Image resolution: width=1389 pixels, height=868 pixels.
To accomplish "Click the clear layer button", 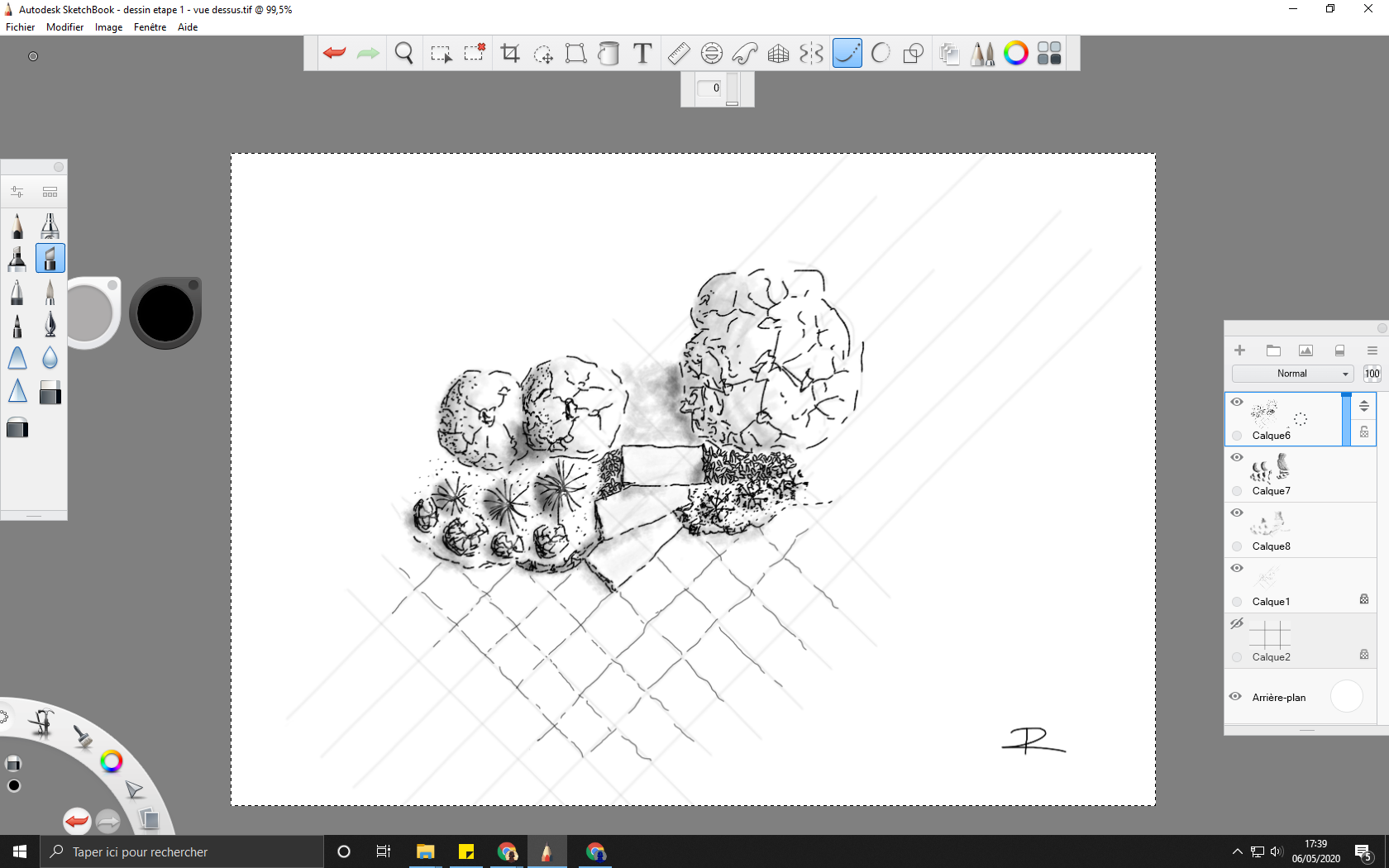I will pyautogui.click(x=1339, y=351).
